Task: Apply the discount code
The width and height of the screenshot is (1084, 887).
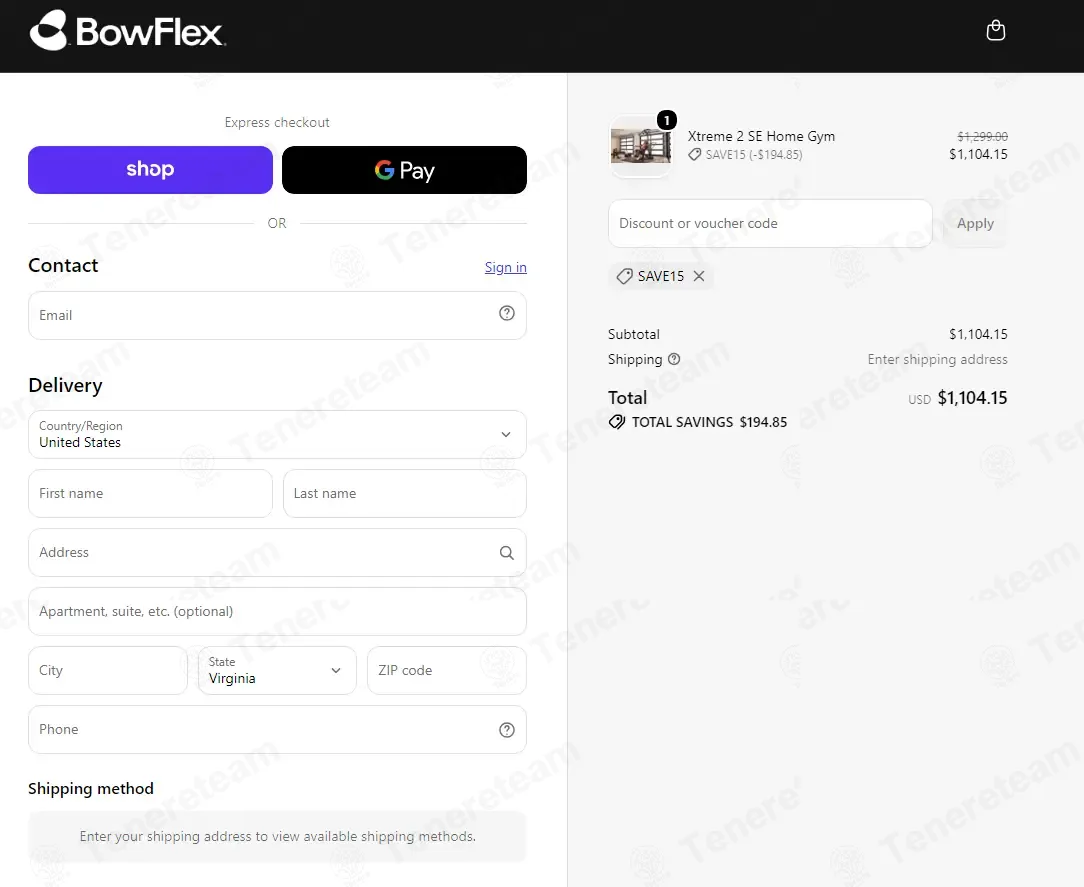Action: pos(975,223)
